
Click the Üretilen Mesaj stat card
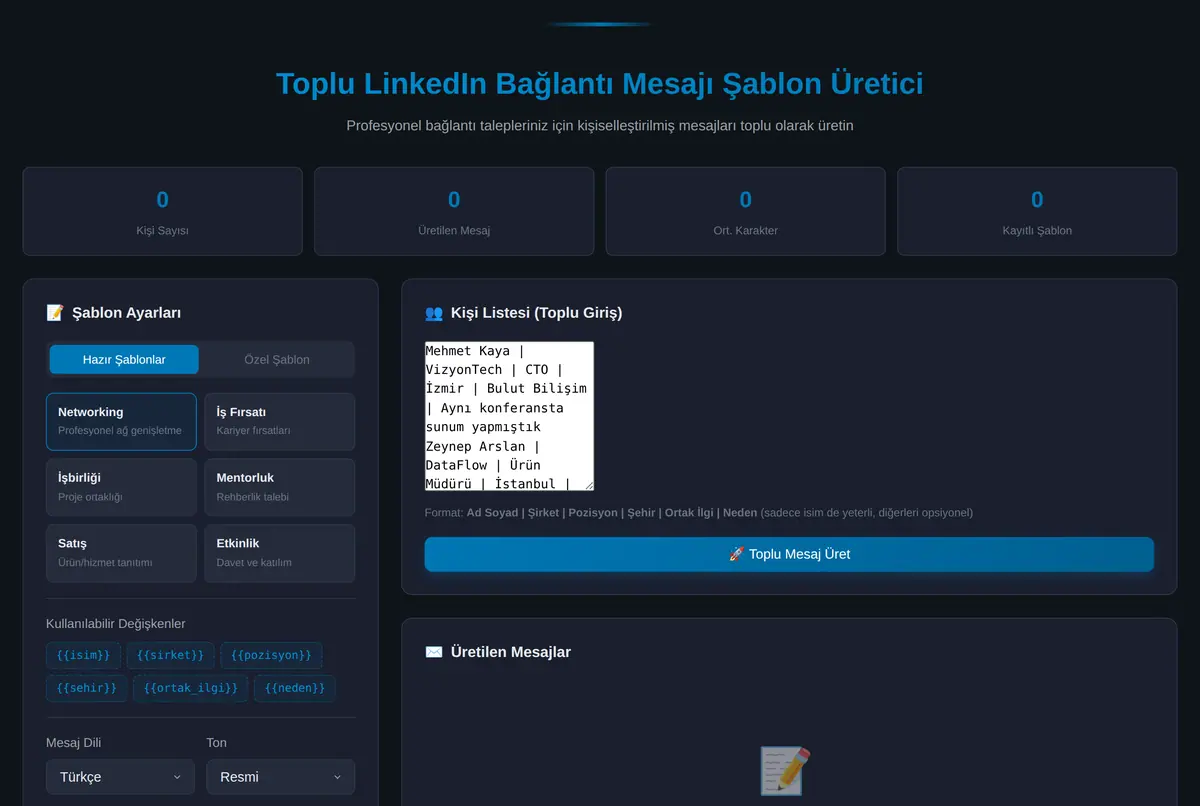454,211
